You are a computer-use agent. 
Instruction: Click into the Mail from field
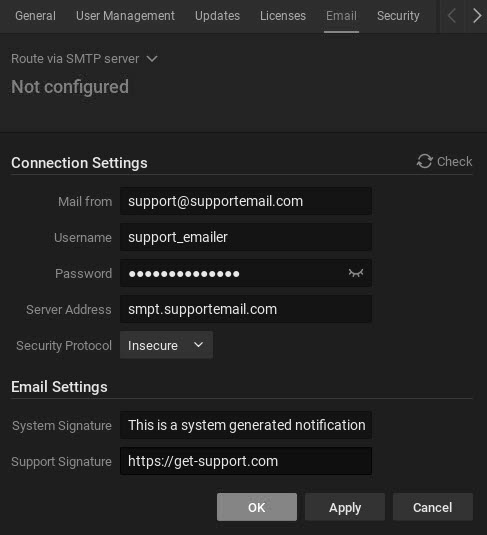(246, 201)
